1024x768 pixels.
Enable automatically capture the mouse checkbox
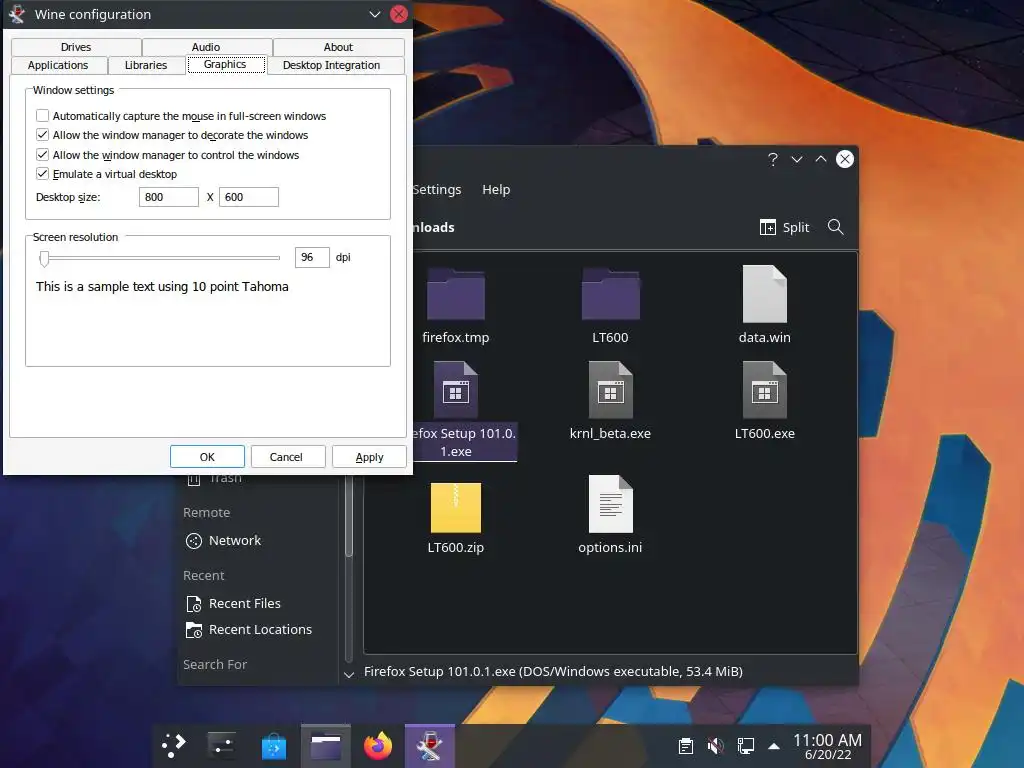pyautogui.click(x=42, y=116)
